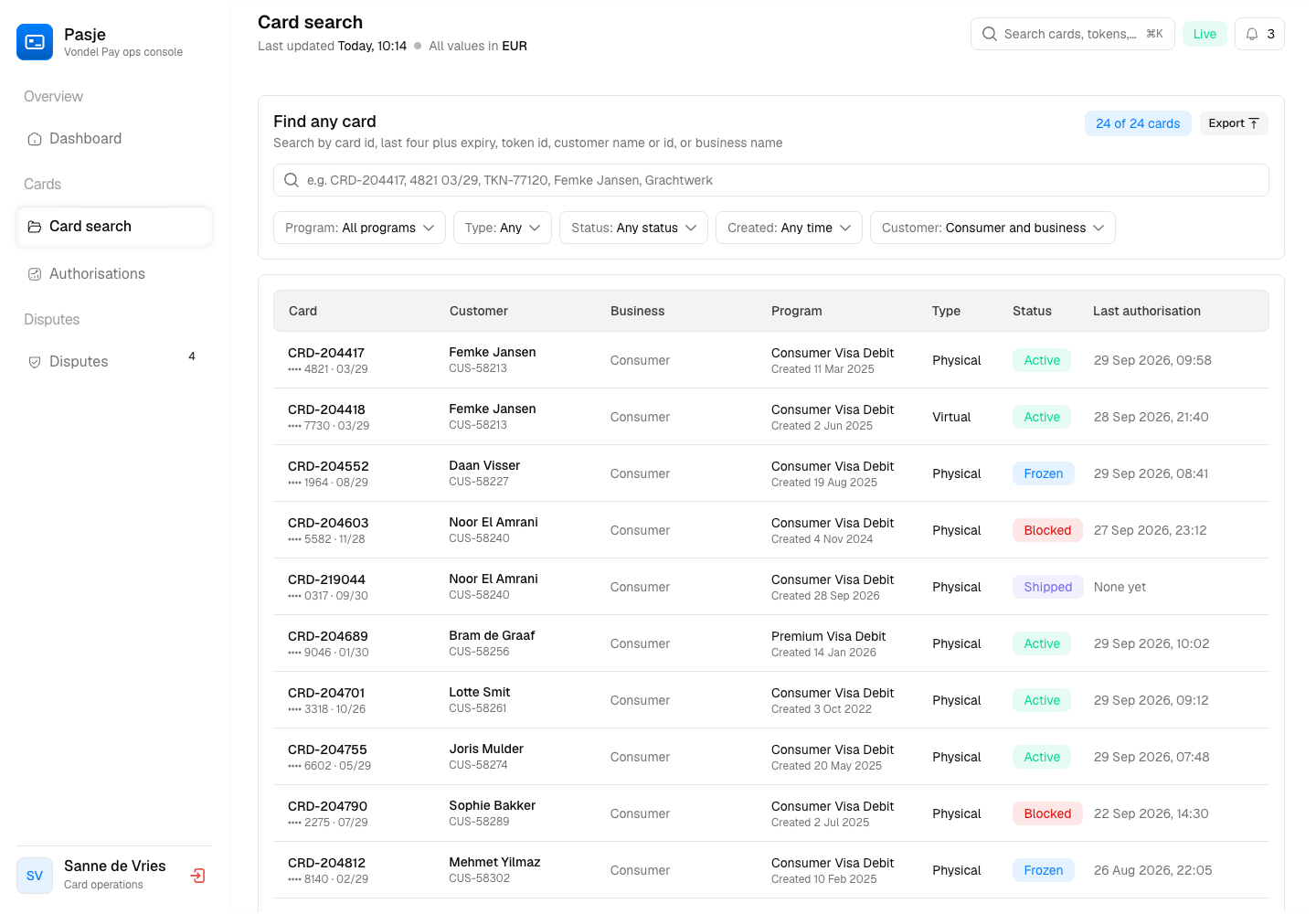Click customer Sophie Bakker
The height and width of the screenshot is (914, 1316).
[x=493, y=805]
